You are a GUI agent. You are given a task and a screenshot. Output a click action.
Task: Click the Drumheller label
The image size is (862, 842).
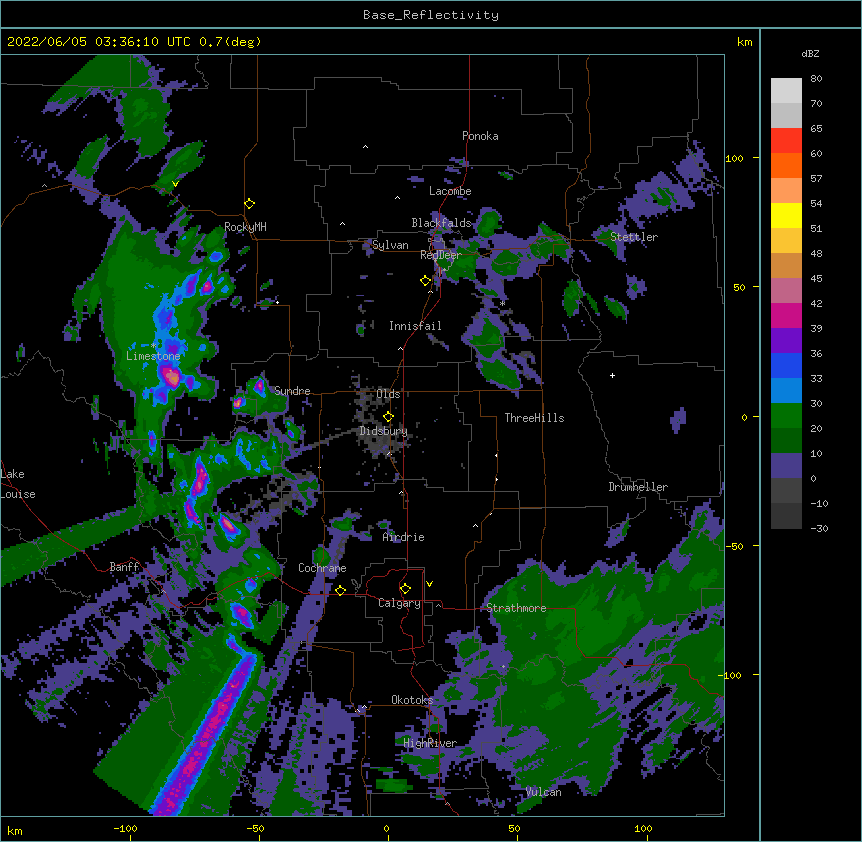click(x=638, y=488)
